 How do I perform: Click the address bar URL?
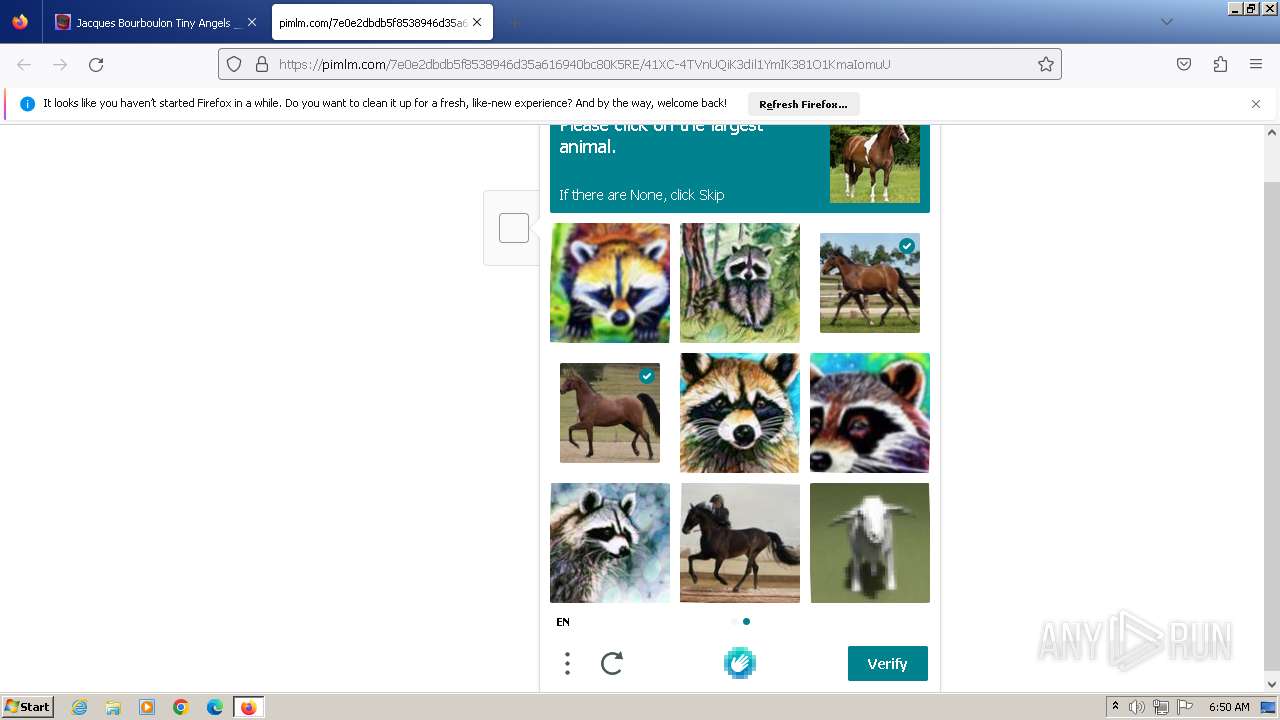pyautogui.click(x=584, y=64)
